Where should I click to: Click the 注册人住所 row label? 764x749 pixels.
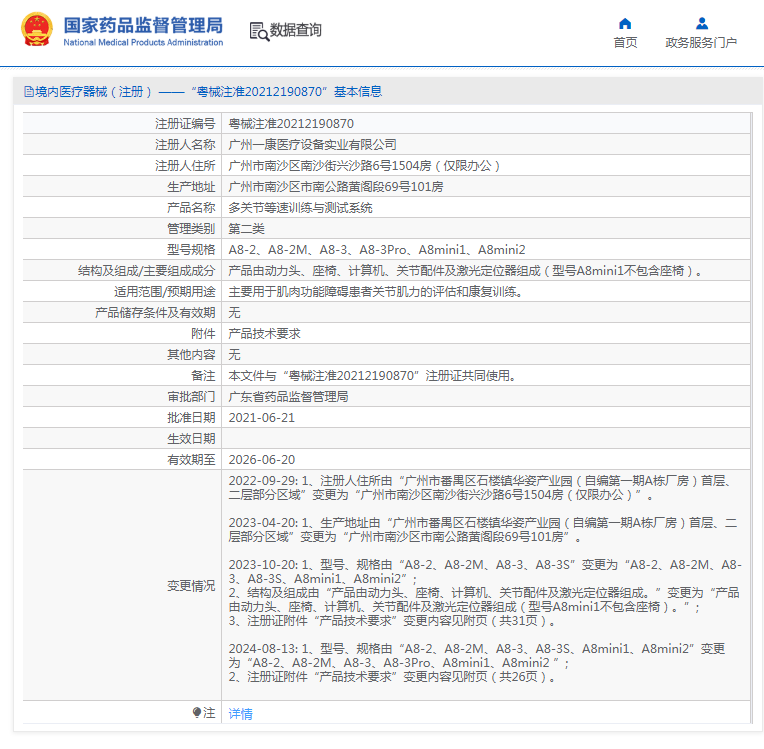click(185, 166)
